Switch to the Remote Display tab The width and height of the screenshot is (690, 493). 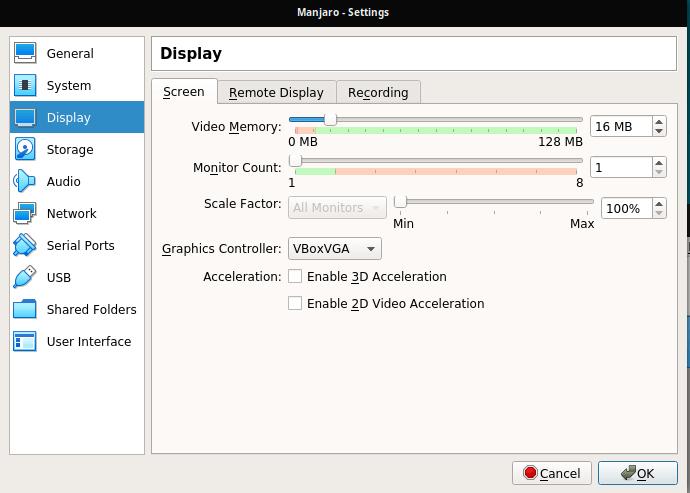coord(276,92)
